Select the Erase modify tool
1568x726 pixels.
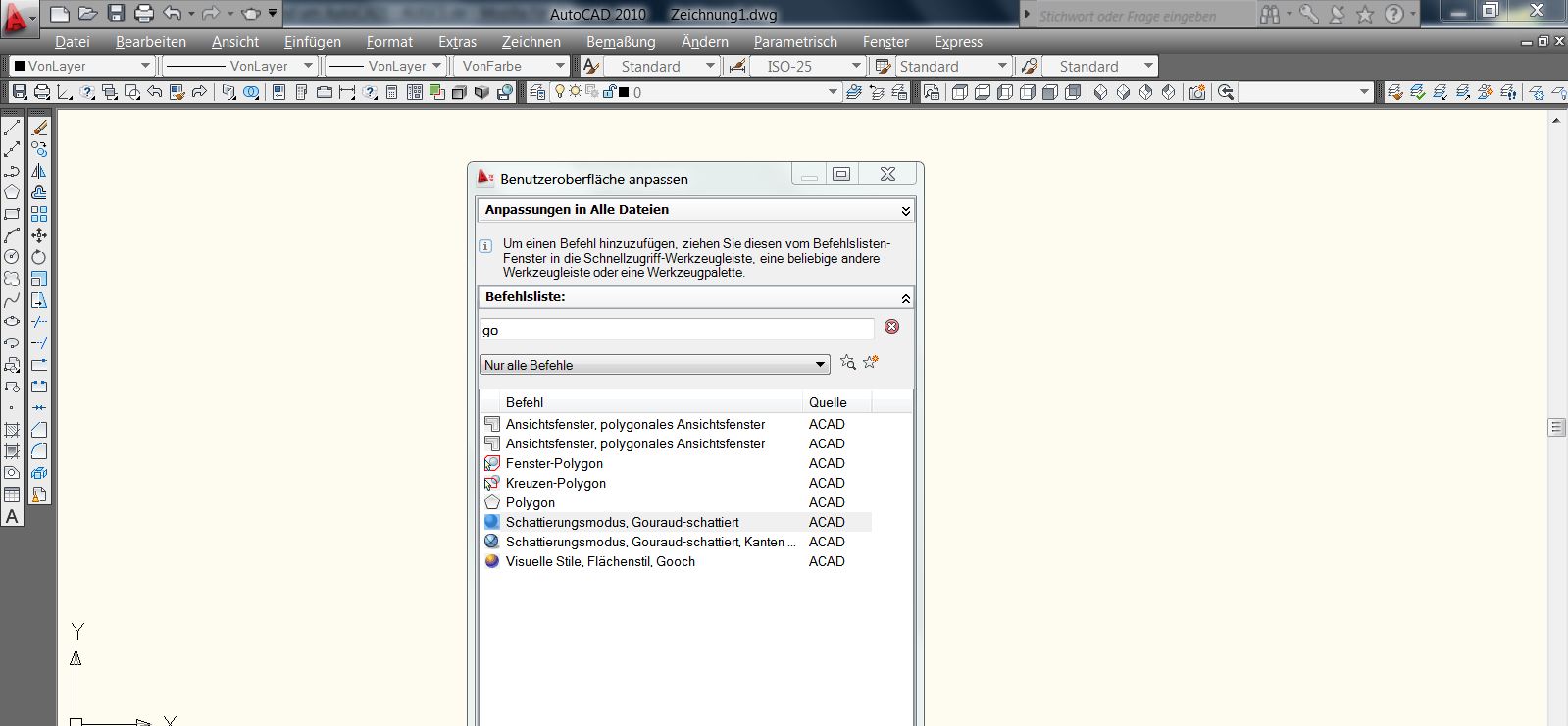(39, 128)
